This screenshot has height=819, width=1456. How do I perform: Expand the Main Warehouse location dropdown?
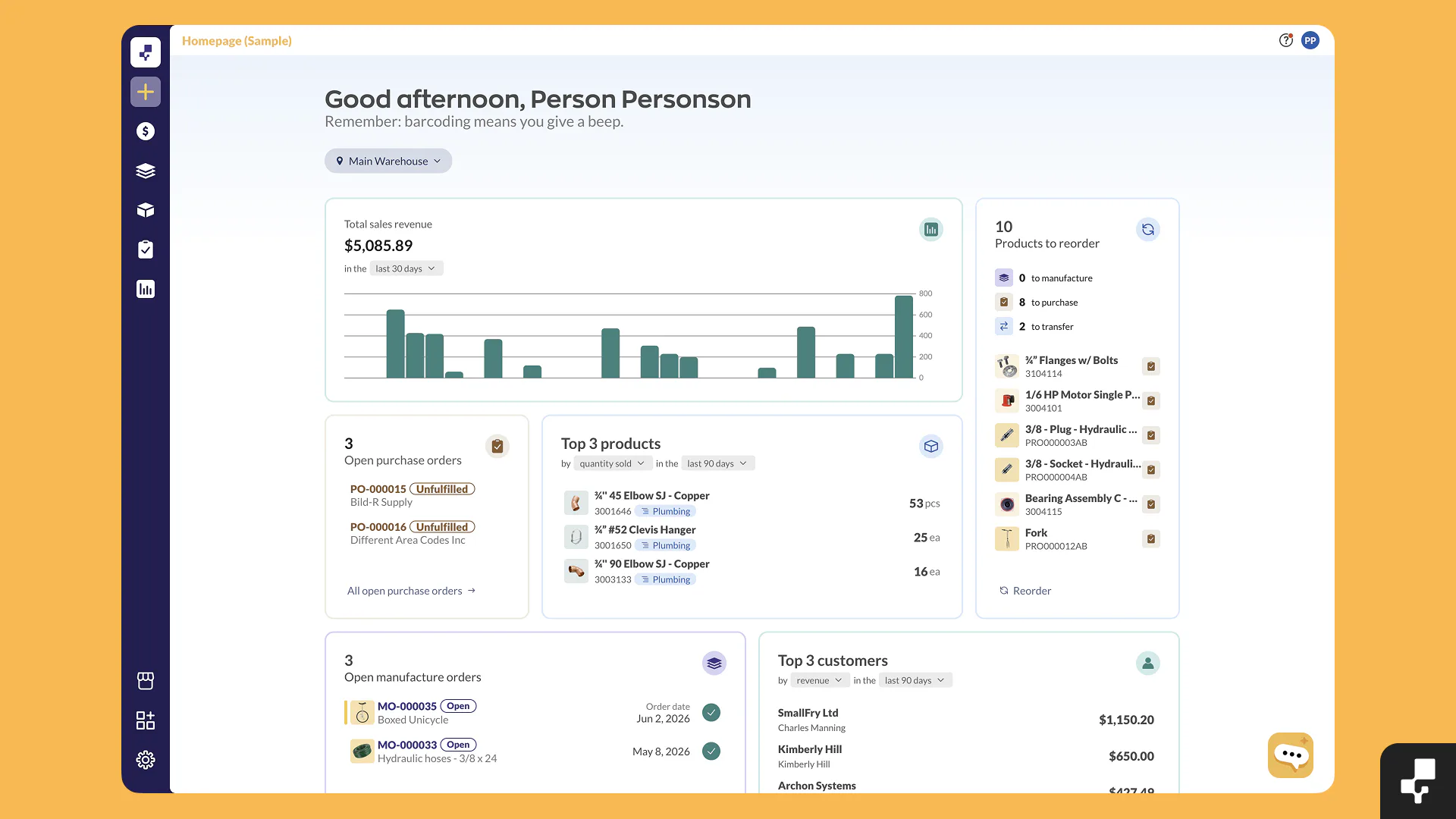point(388,161)
